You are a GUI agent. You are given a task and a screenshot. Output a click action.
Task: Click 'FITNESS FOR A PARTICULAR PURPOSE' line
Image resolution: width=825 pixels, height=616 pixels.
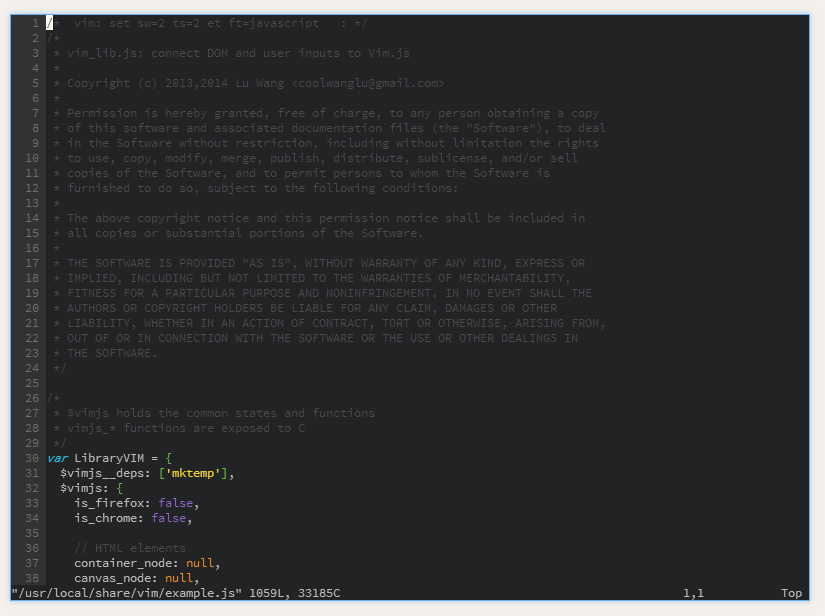pos(323,293)
